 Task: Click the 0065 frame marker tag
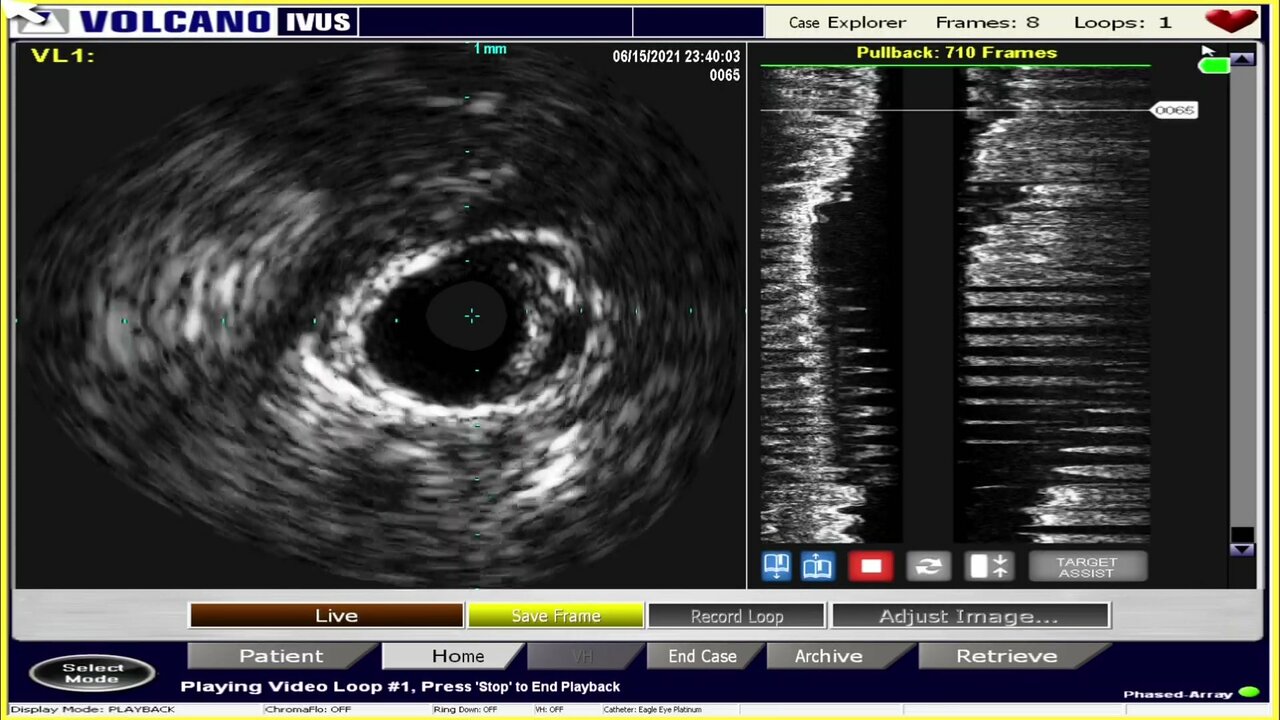[1174, 110]
